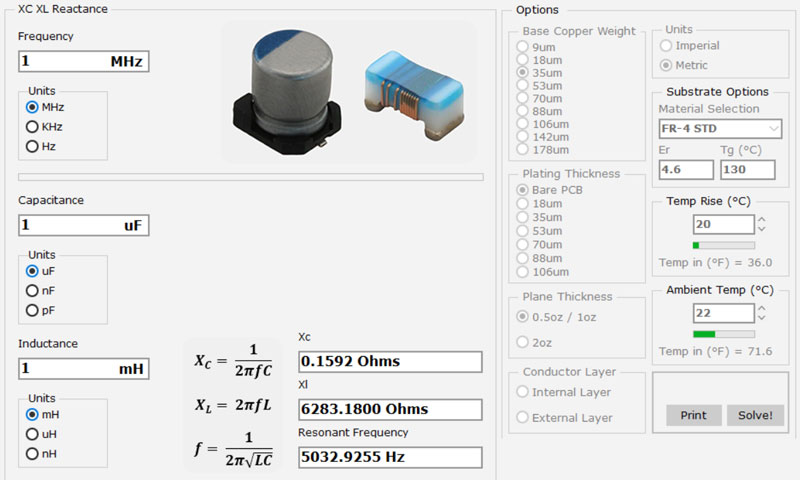The height and width of the screenshot is (480, 800).
Task: Set inductance unit to uH
Action: pos(32,434)
